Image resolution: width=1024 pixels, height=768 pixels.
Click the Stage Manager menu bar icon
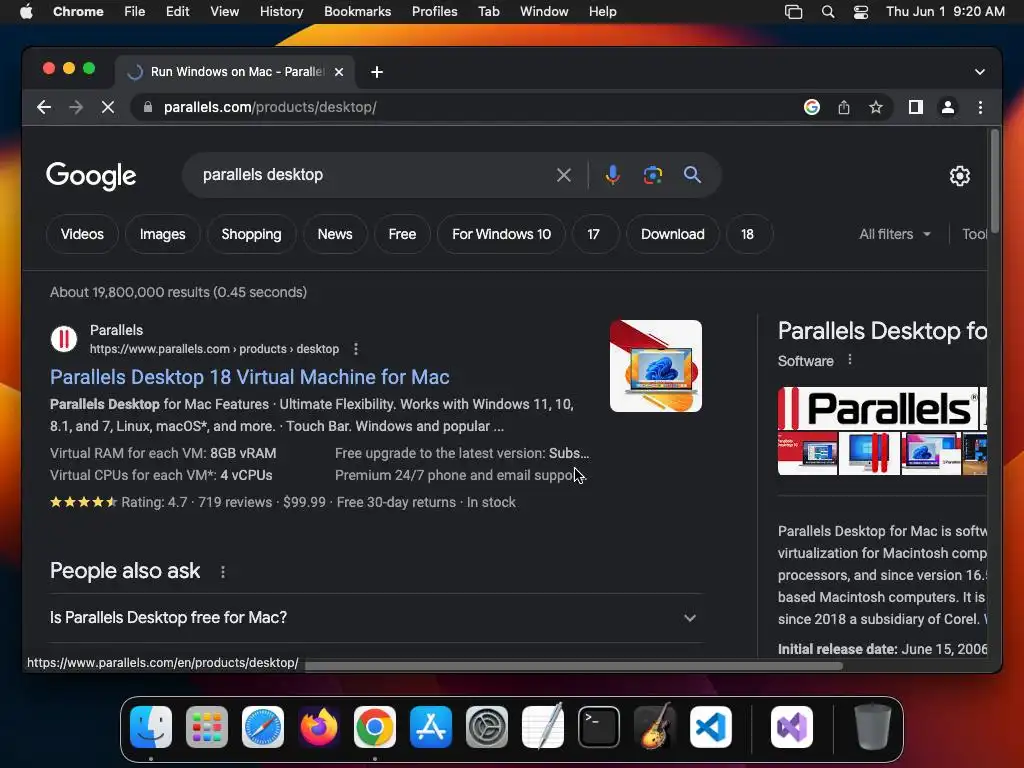click(x=793, y=12)
